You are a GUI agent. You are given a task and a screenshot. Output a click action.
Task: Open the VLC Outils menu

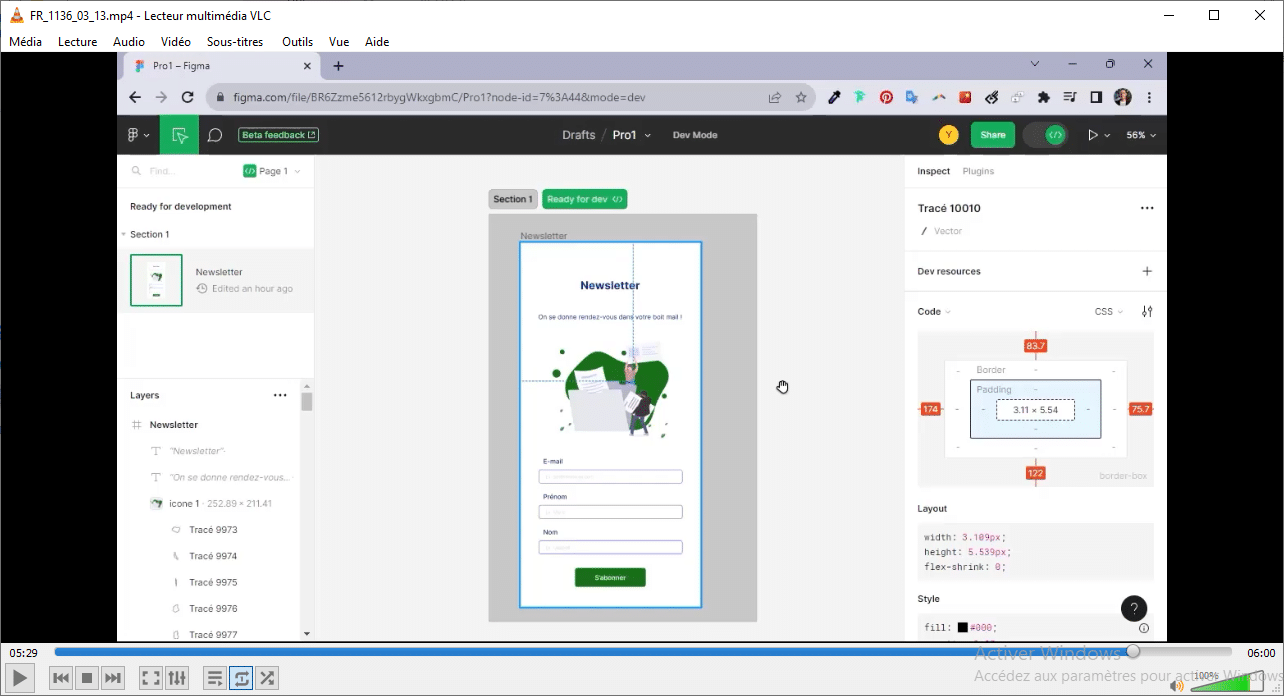pyautogui.click(x=298, y=42)
